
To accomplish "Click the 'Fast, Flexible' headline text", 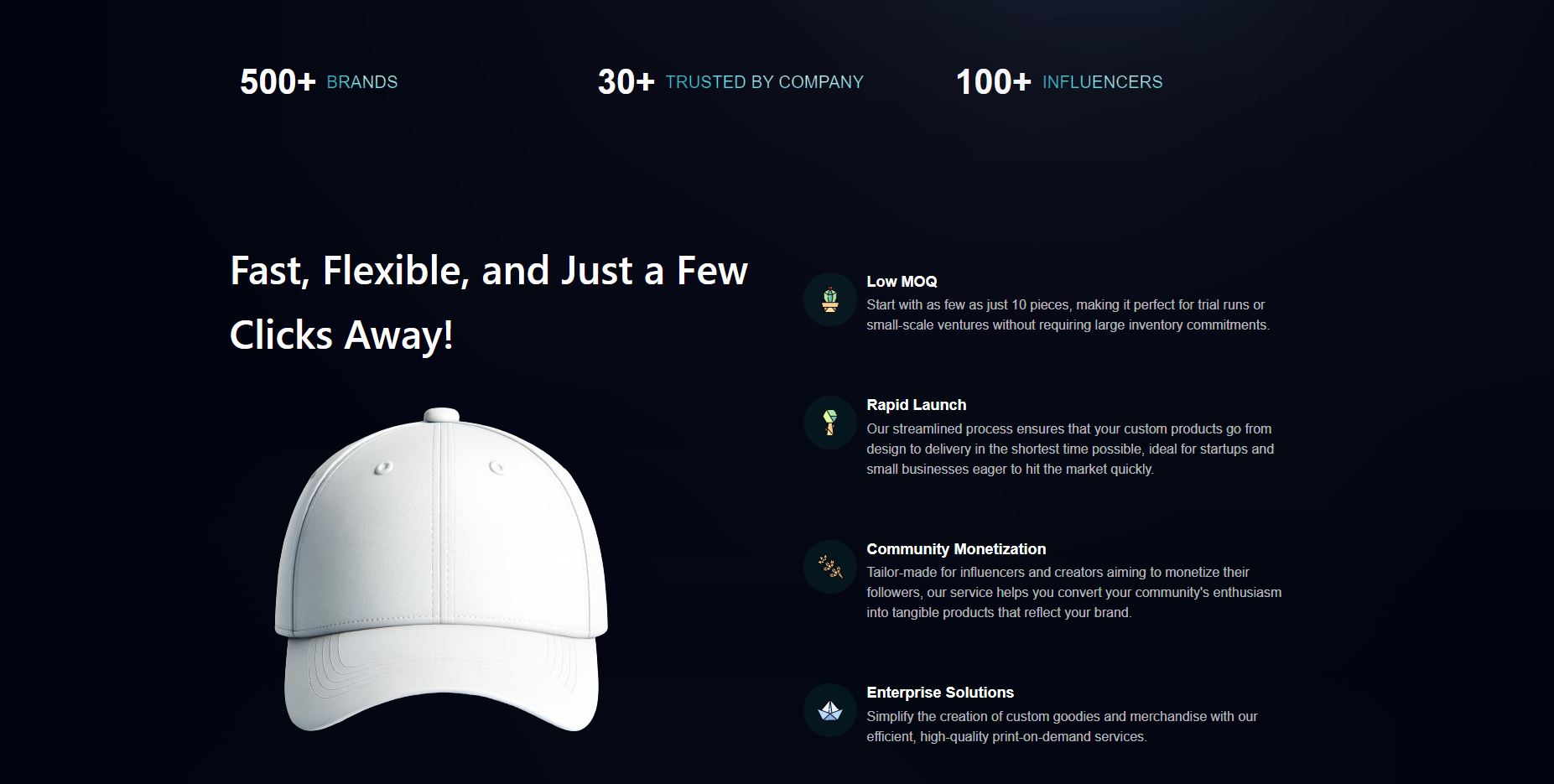I will click(489, 303).
